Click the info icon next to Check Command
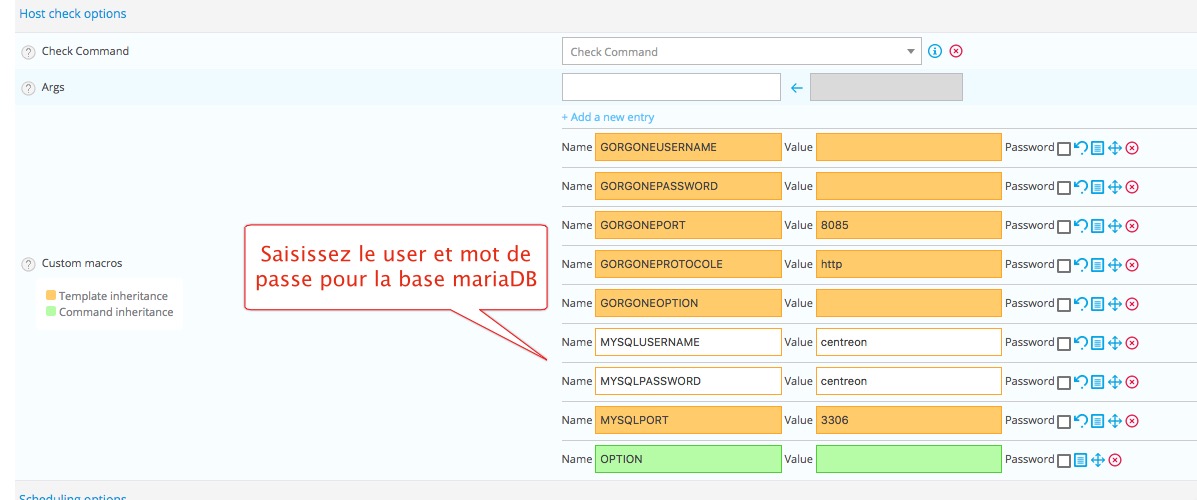 pyautogui.click(x=935, y=51)
